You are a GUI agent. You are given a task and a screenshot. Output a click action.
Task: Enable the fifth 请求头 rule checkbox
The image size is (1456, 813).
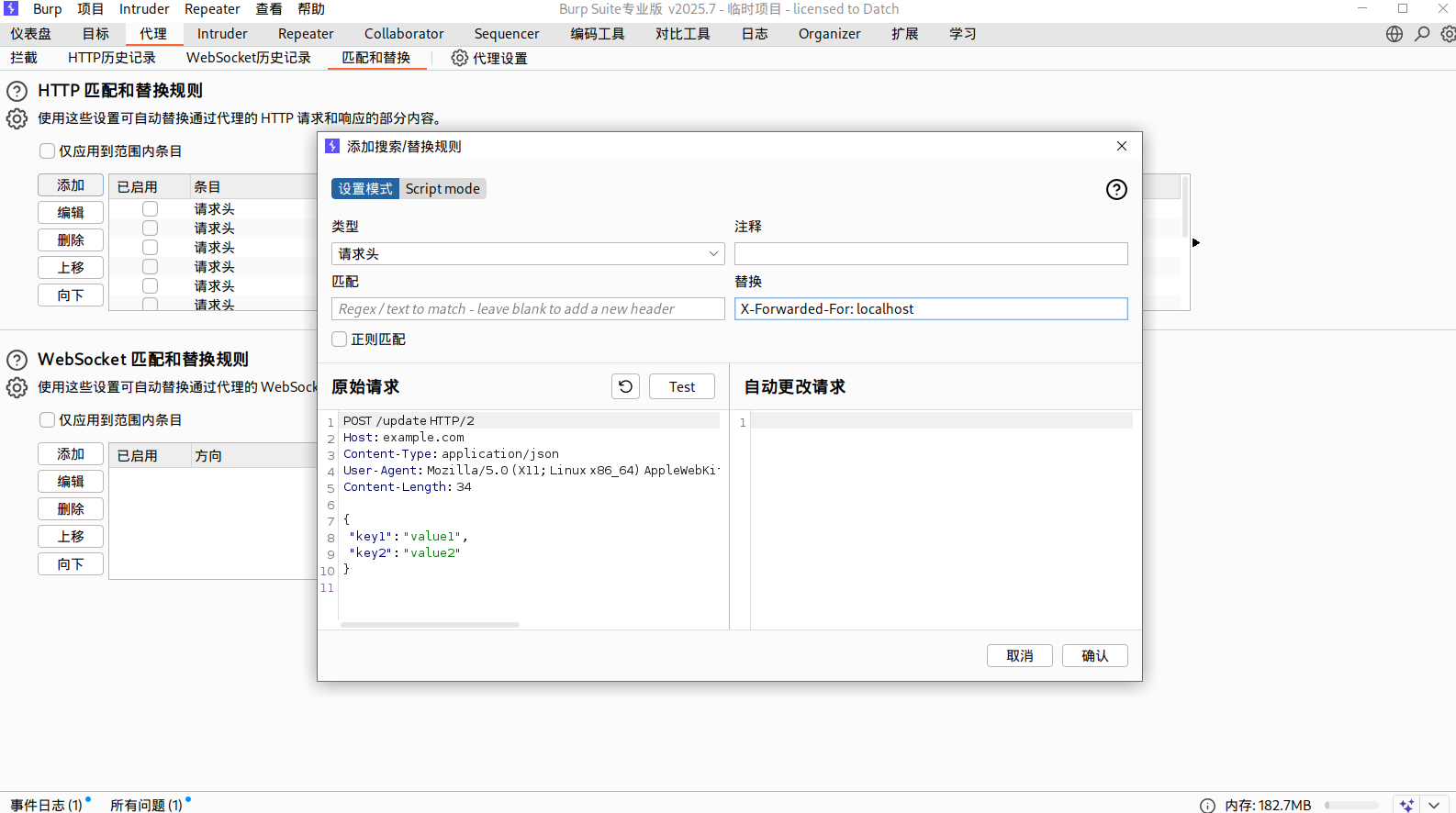point(150,285)
